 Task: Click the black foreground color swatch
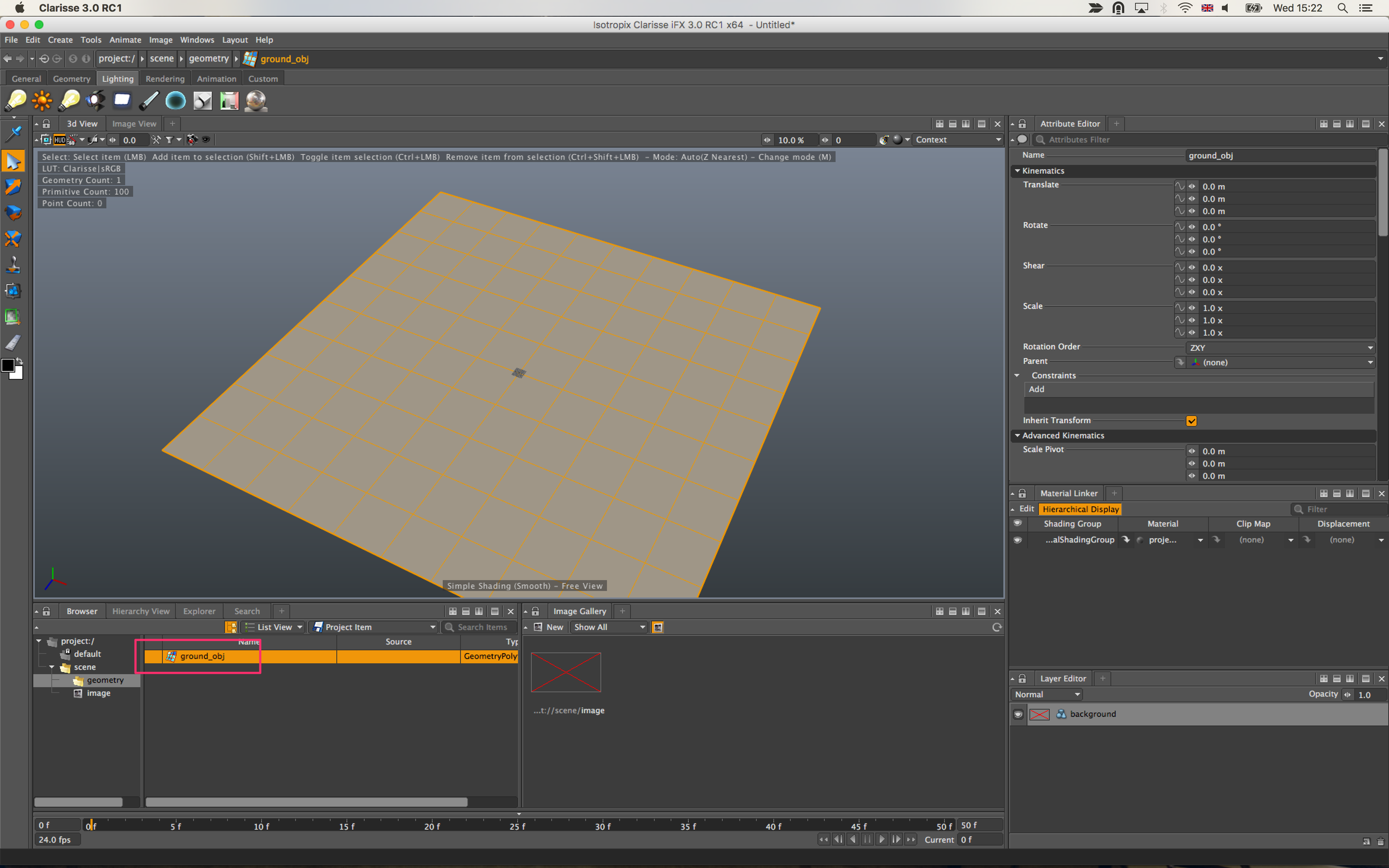coord(8,365)
